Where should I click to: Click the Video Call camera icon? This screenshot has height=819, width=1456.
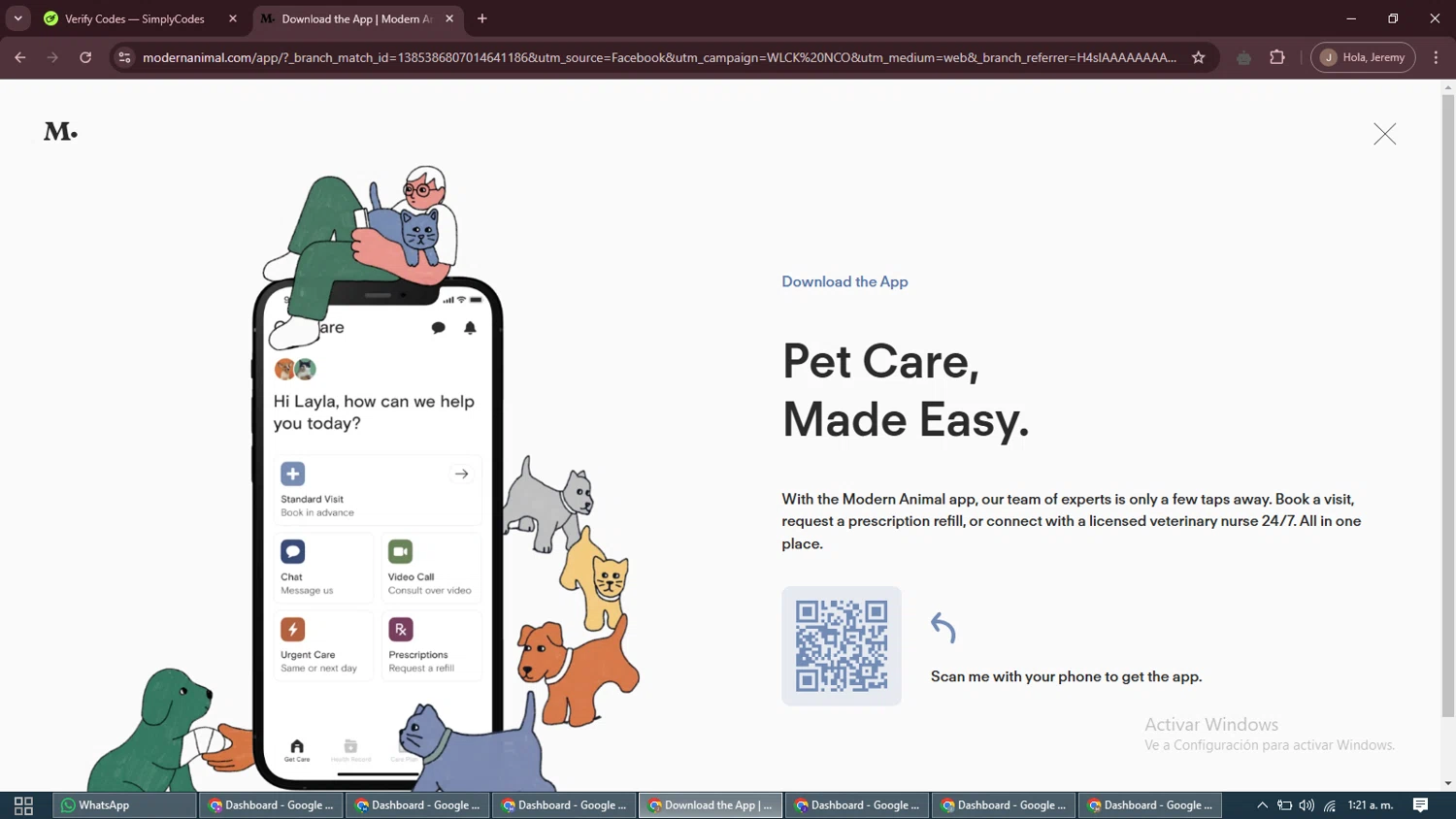click(x=400, y=551)
